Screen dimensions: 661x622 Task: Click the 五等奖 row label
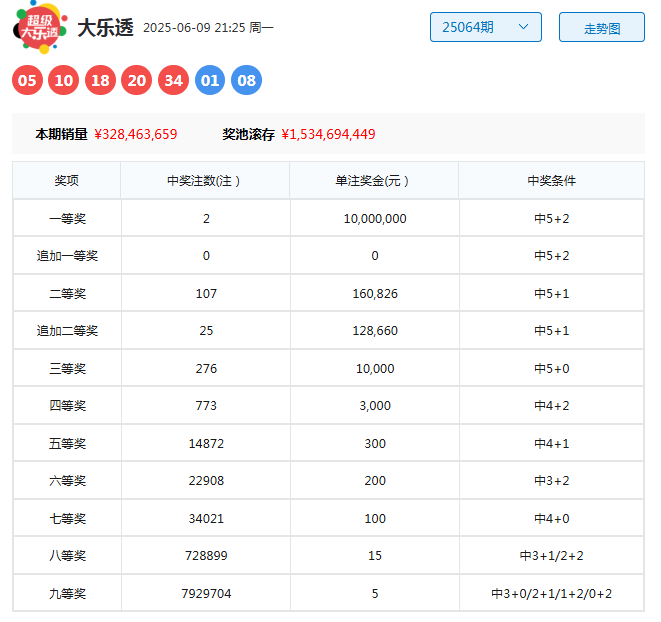67,444
